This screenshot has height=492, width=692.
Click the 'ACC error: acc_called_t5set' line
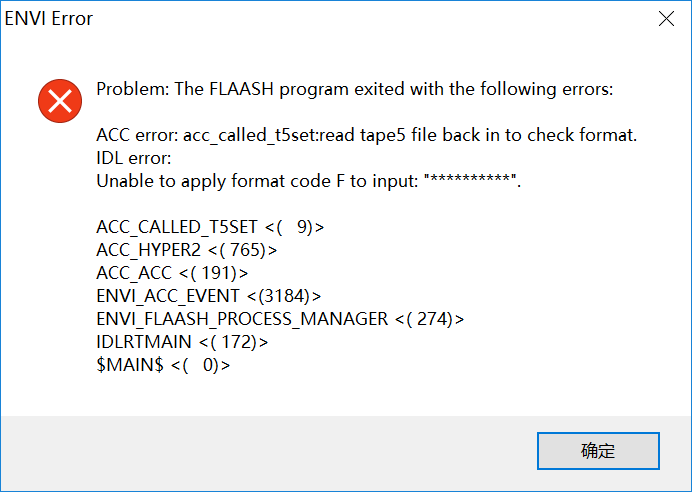pos(366,135)
